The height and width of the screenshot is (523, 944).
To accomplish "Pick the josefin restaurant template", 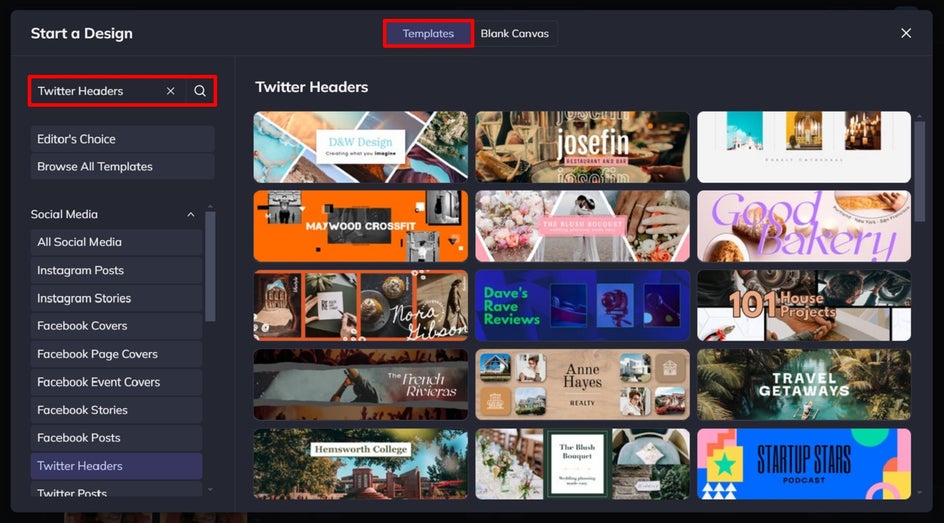I will pyautogui.click(x=582, y=147).
